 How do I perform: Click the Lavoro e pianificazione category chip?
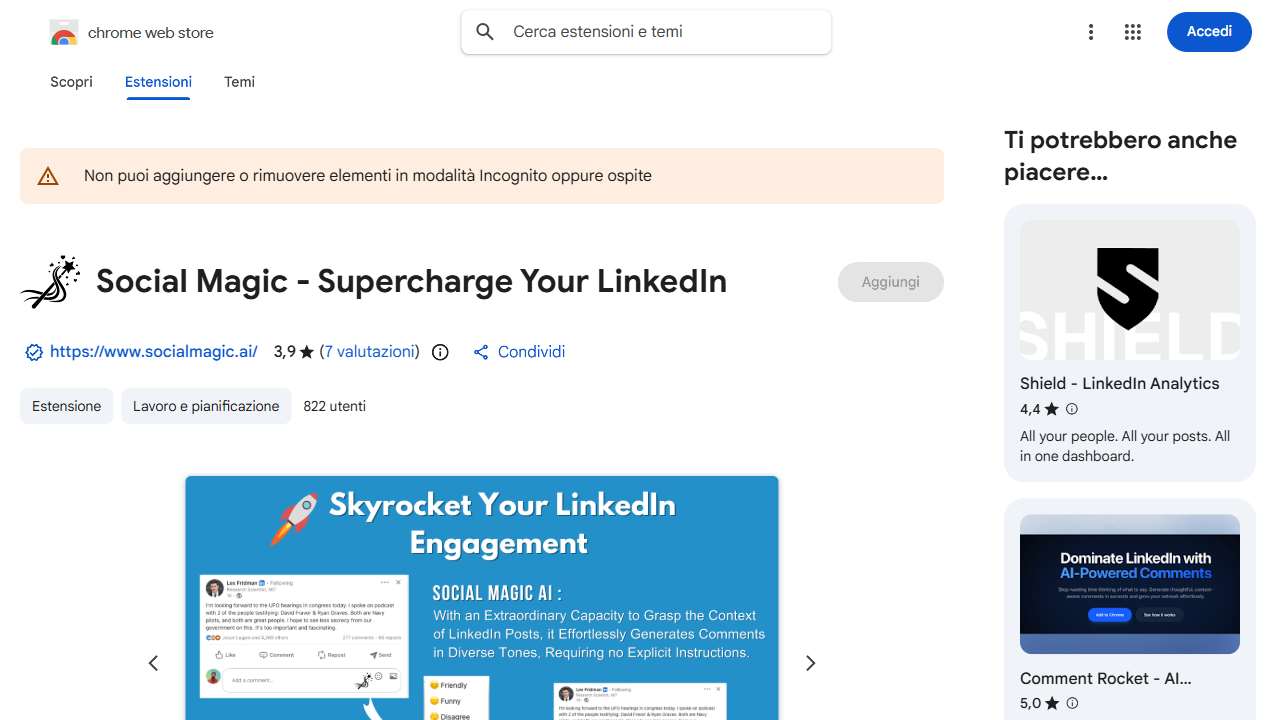point(206,406)
